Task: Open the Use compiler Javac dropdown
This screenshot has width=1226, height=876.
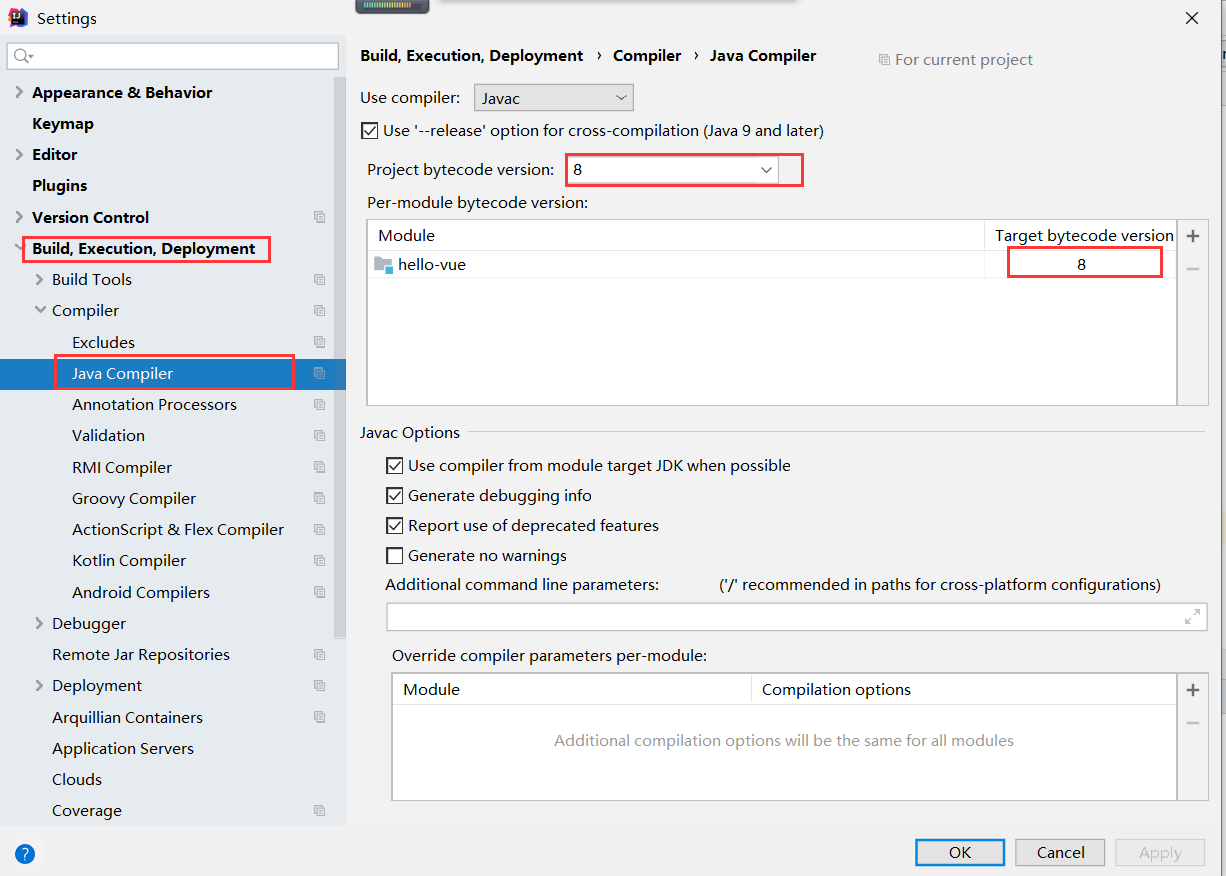Action: pos(553,98)
